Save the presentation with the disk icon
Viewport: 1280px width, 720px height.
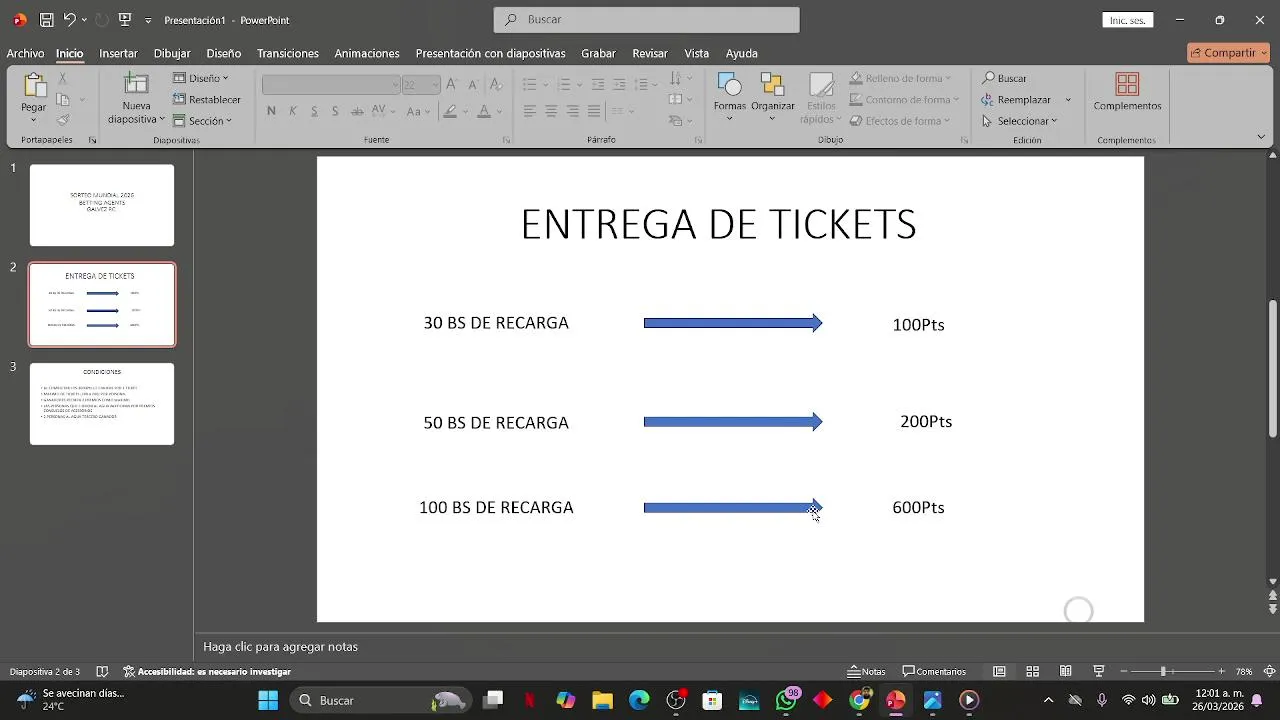coord(46,19)
